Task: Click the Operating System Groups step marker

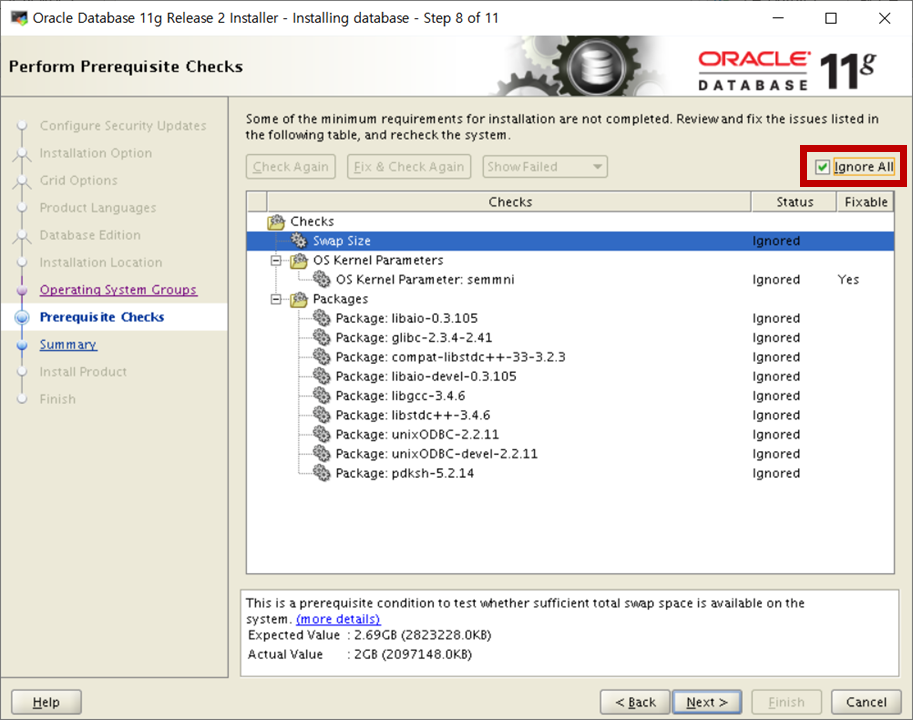Action: click(x=22, y=290)
